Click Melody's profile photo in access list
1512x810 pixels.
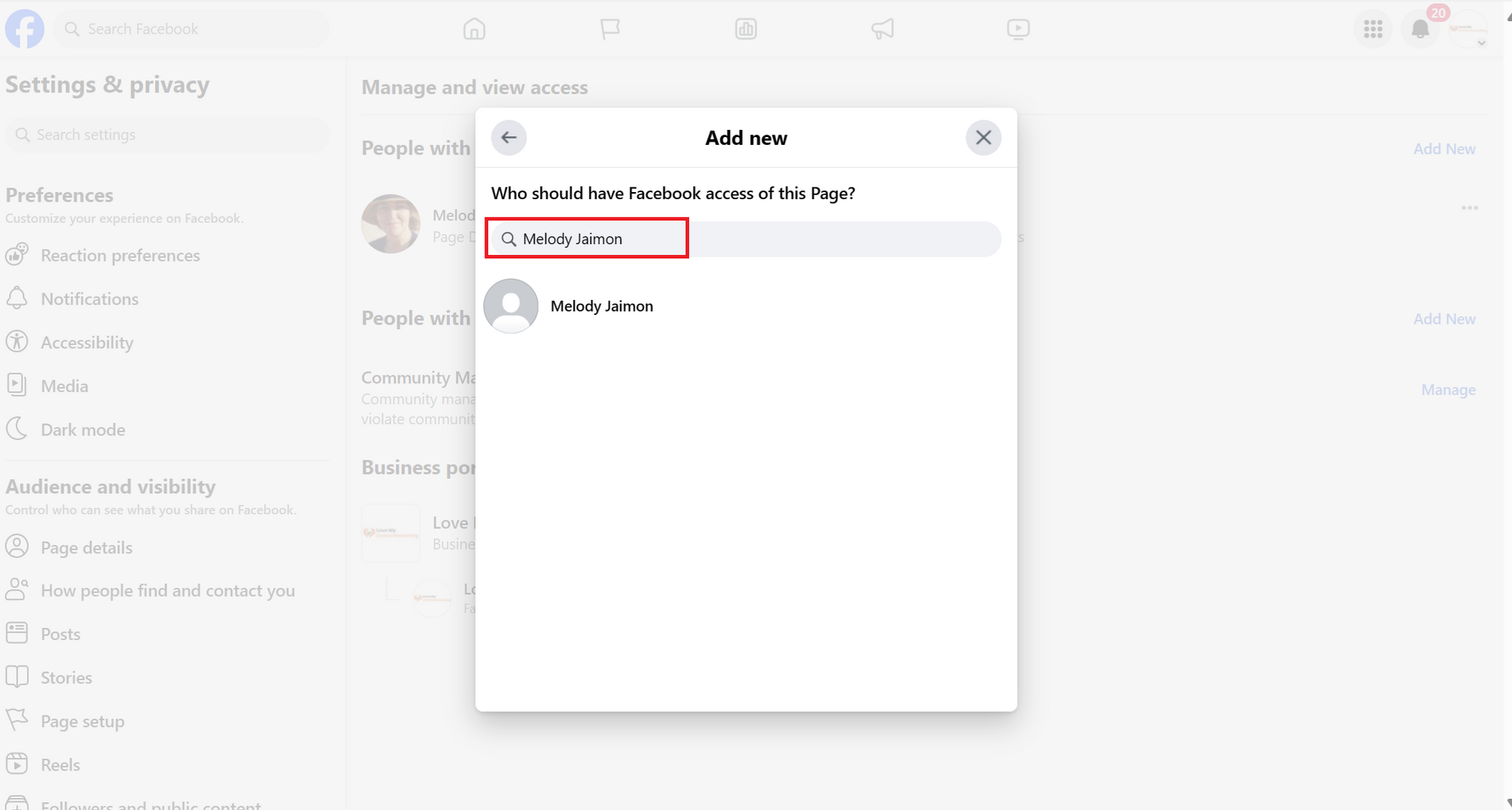click(x=391, y=224)
